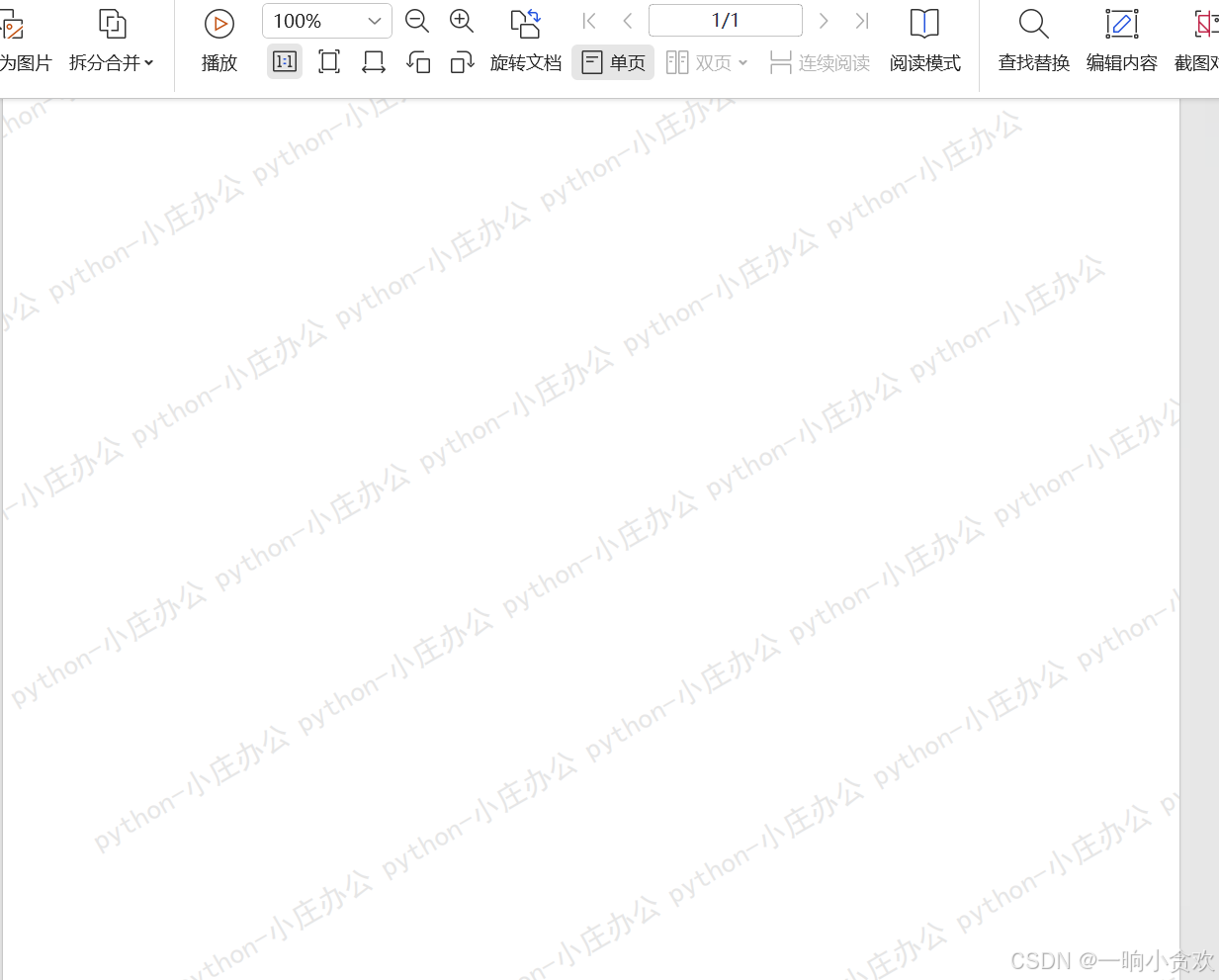Screen dimensions: 1219x980
Task: Click the Play (播放) slideshow button
Action: click(x=218, y=42)
